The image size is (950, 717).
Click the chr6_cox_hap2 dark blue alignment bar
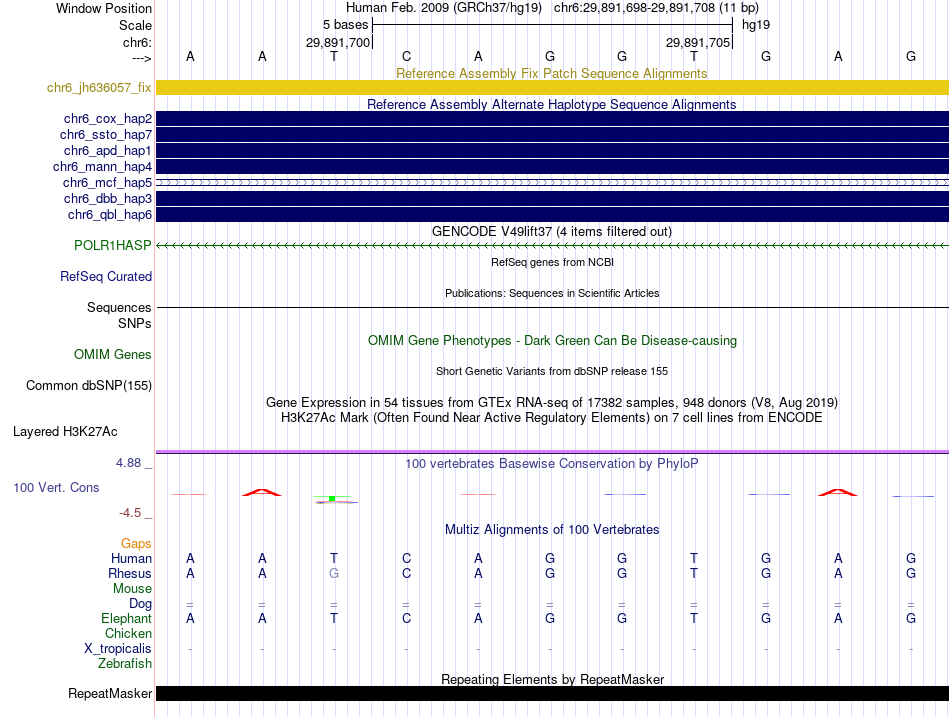552,118
